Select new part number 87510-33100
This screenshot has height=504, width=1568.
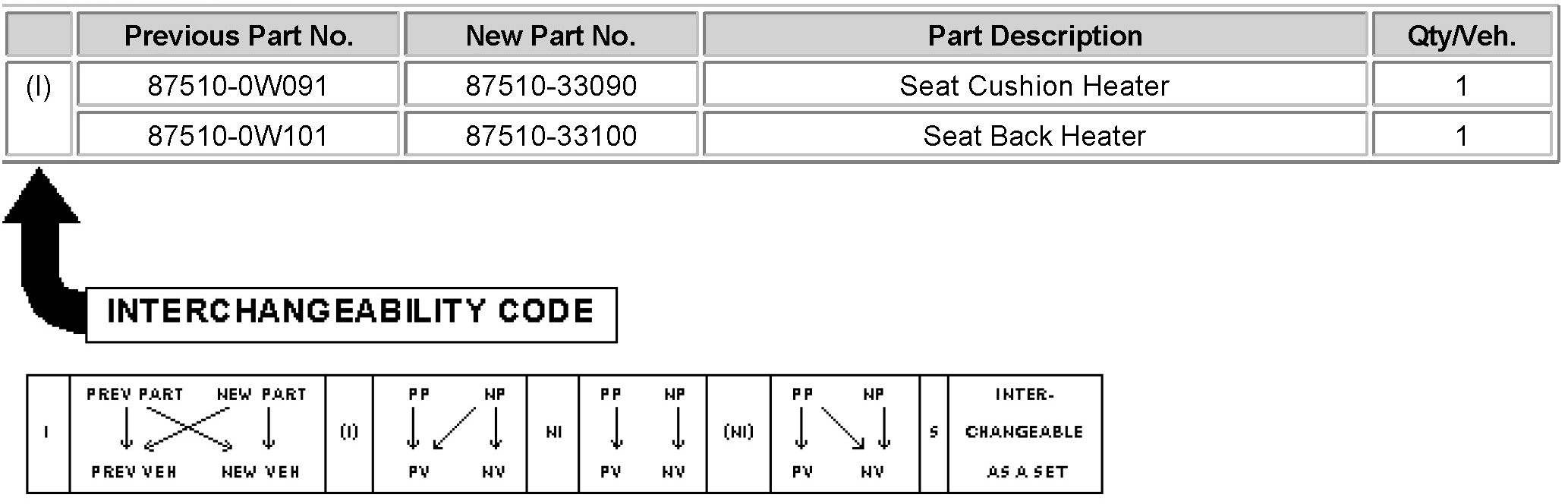pyautogui.click(x=551, y=135)
